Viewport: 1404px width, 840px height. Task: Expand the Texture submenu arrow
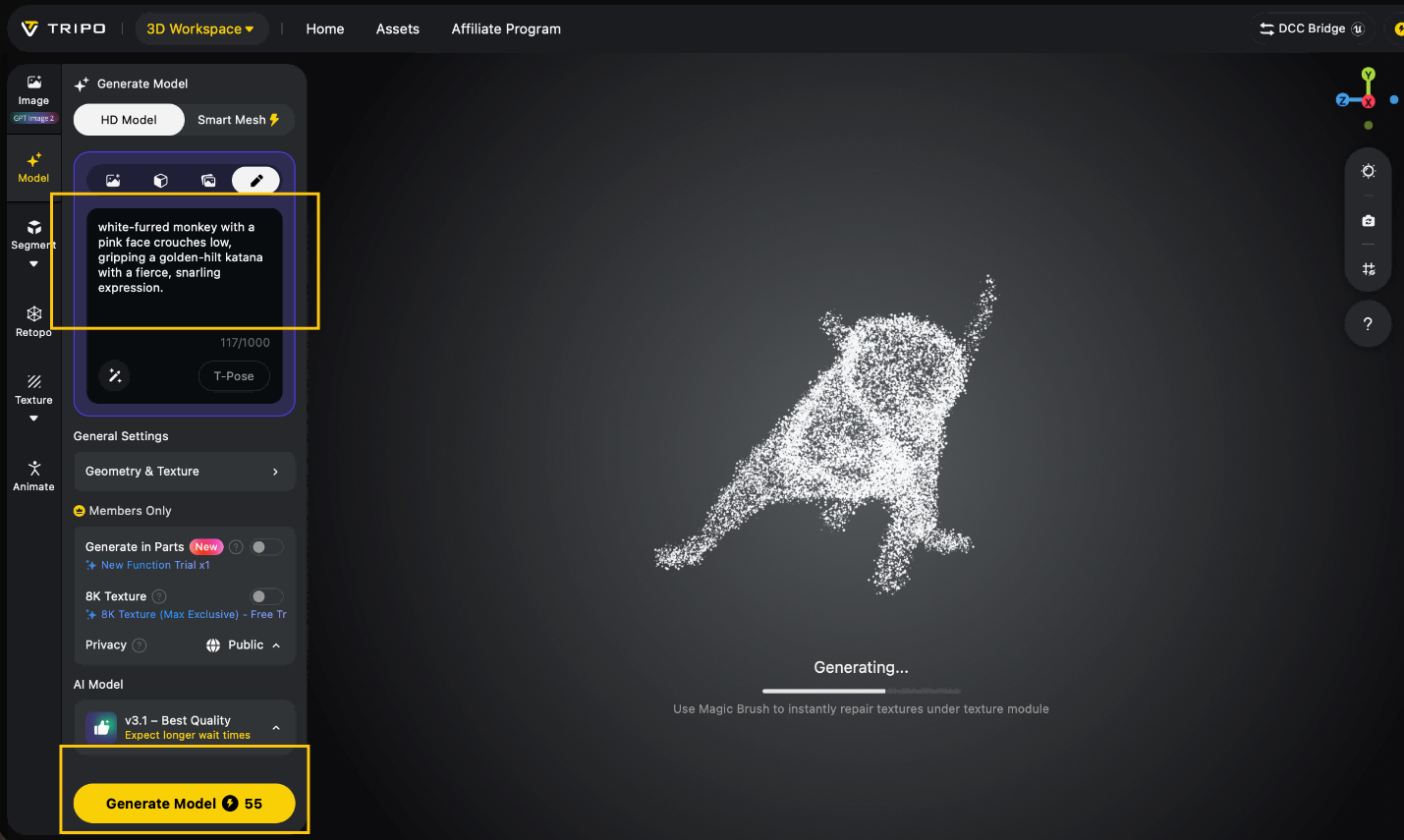coord(33,419)
